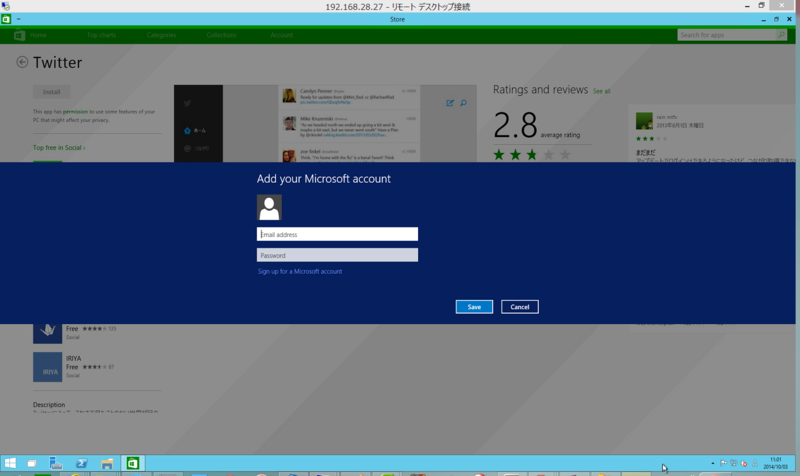Open Server Manager from the taskbar
Screen dimensions: 800x476
pyautogui.click(x=56, y=463)
